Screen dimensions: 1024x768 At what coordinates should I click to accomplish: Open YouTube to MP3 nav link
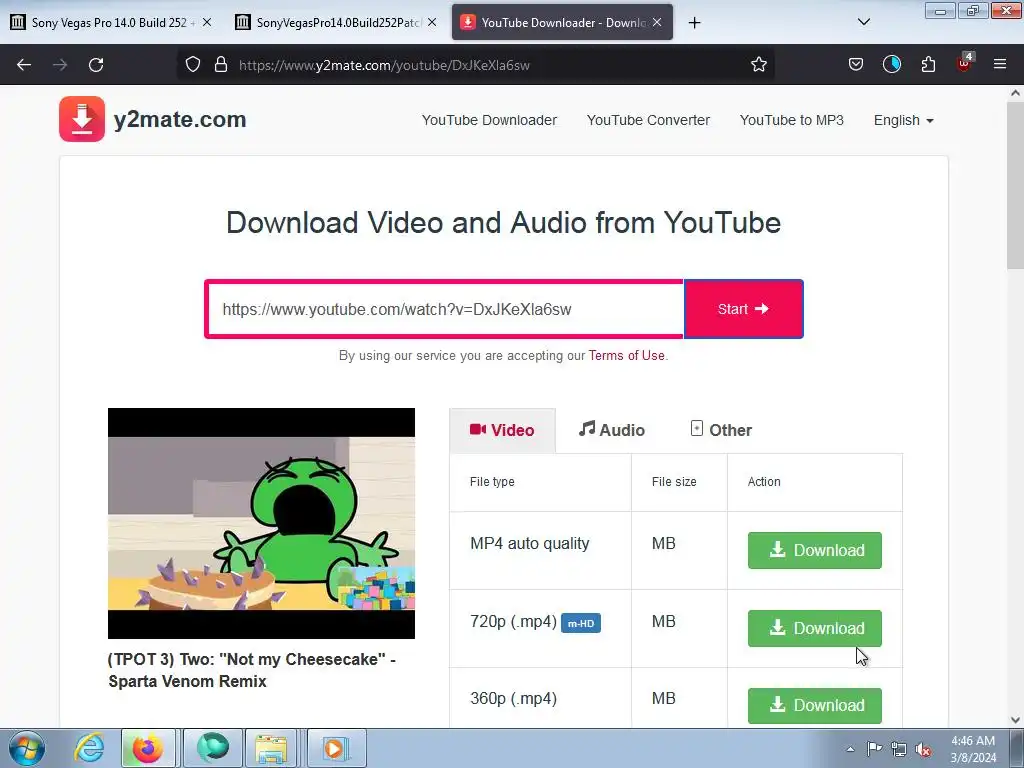coord(792,120)
